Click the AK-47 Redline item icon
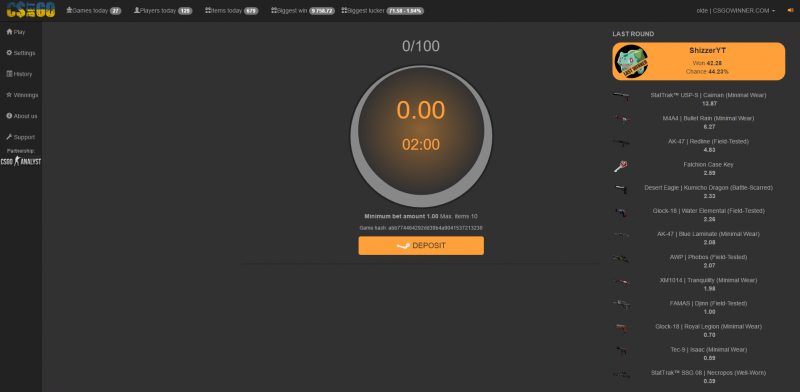Viewport: 800px width, 392px height. tap(621, 142)
